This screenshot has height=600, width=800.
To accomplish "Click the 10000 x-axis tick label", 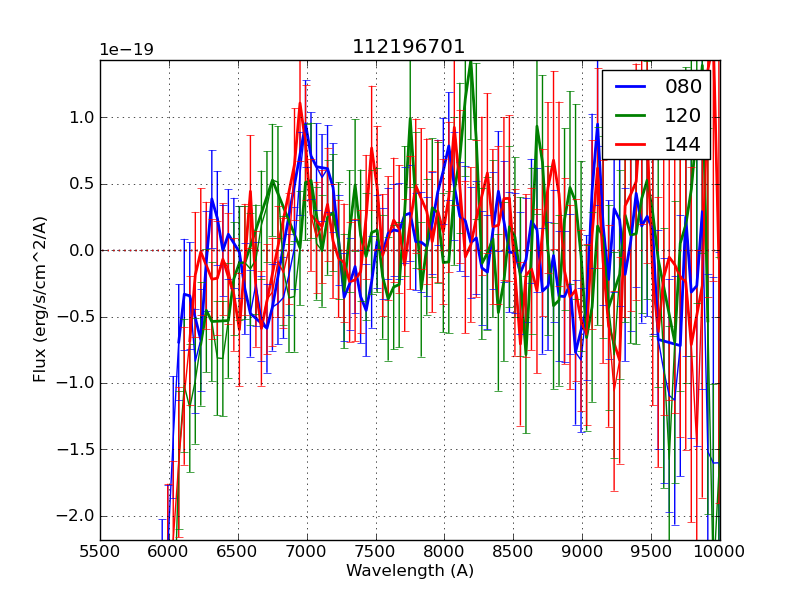I will coord(718,551).
